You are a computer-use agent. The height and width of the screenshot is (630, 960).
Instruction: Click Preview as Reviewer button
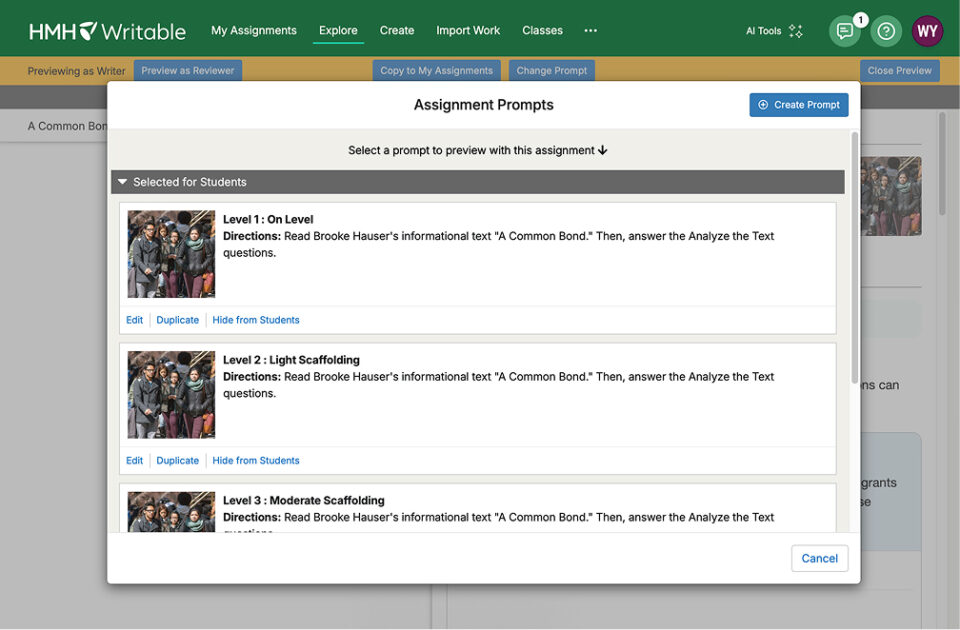pyautogui.click(x=188, y=70)
